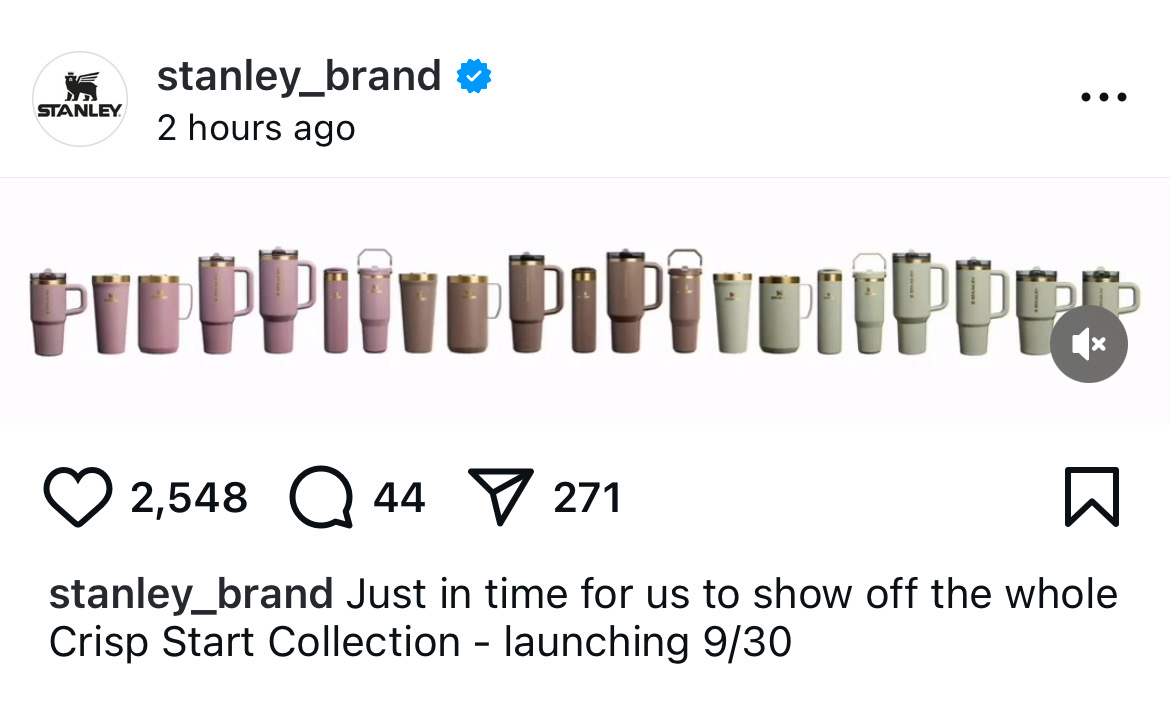Click the "launching 9/30" text in the caption
The image size is (1170, 707).
tap(647, 642)
